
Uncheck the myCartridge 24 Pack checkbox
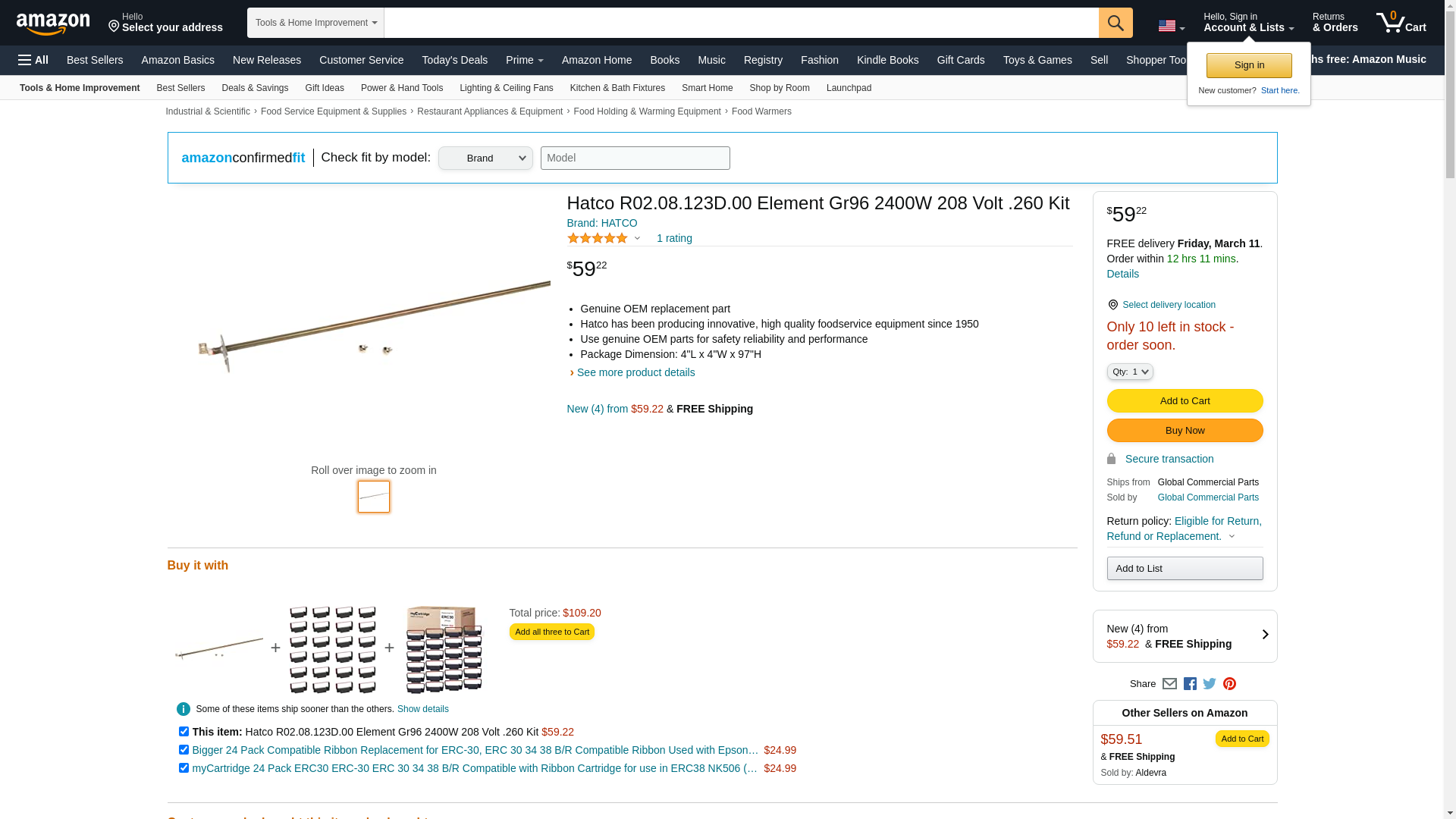click(184, 768)
